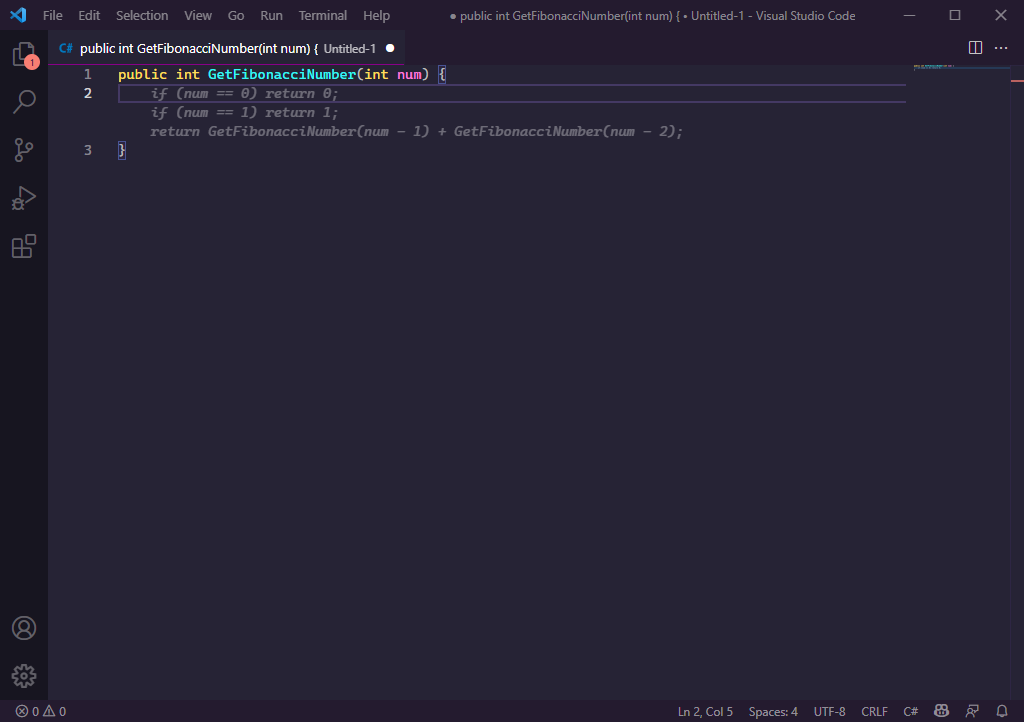Click the Copilot status icon
The width and height of the screenshot is (1024, 722).
941,711
